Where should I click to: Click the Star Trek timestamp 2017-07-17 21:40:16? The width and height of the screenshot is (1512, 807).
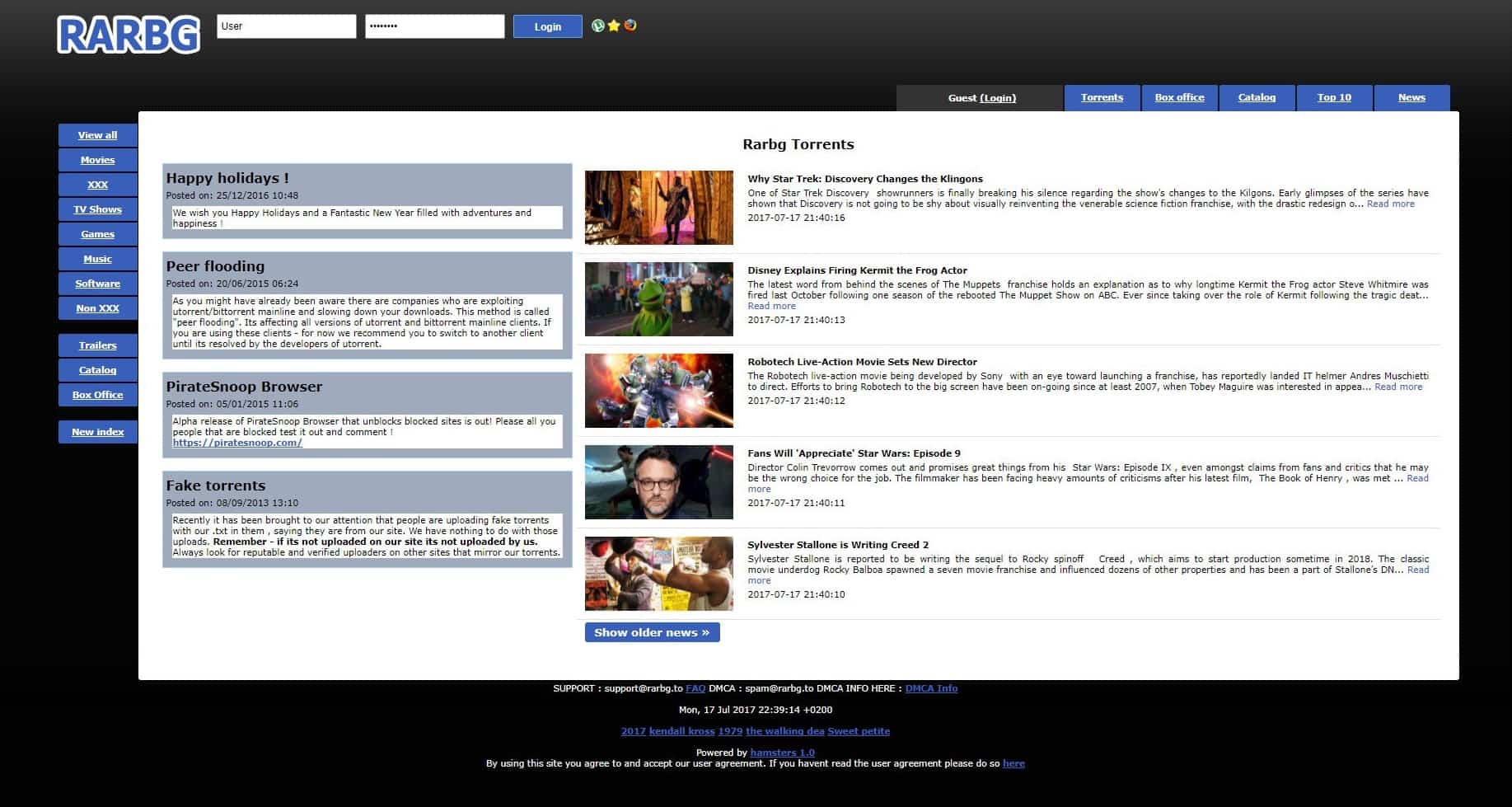tap(796, 218)
